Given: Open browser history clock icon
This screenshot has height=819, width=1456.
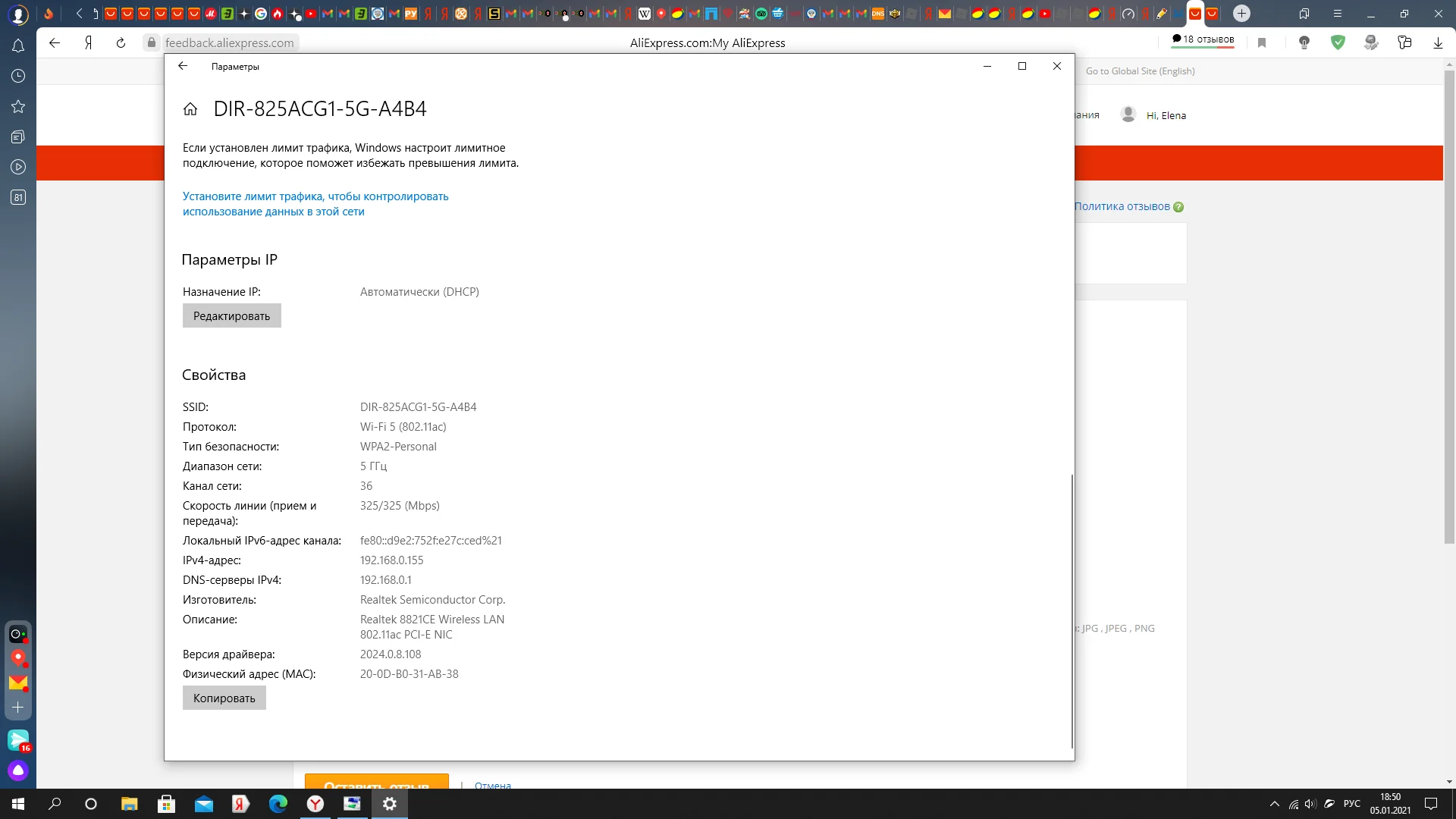Looking at the screenshot, I should click(x=18, y=76).
